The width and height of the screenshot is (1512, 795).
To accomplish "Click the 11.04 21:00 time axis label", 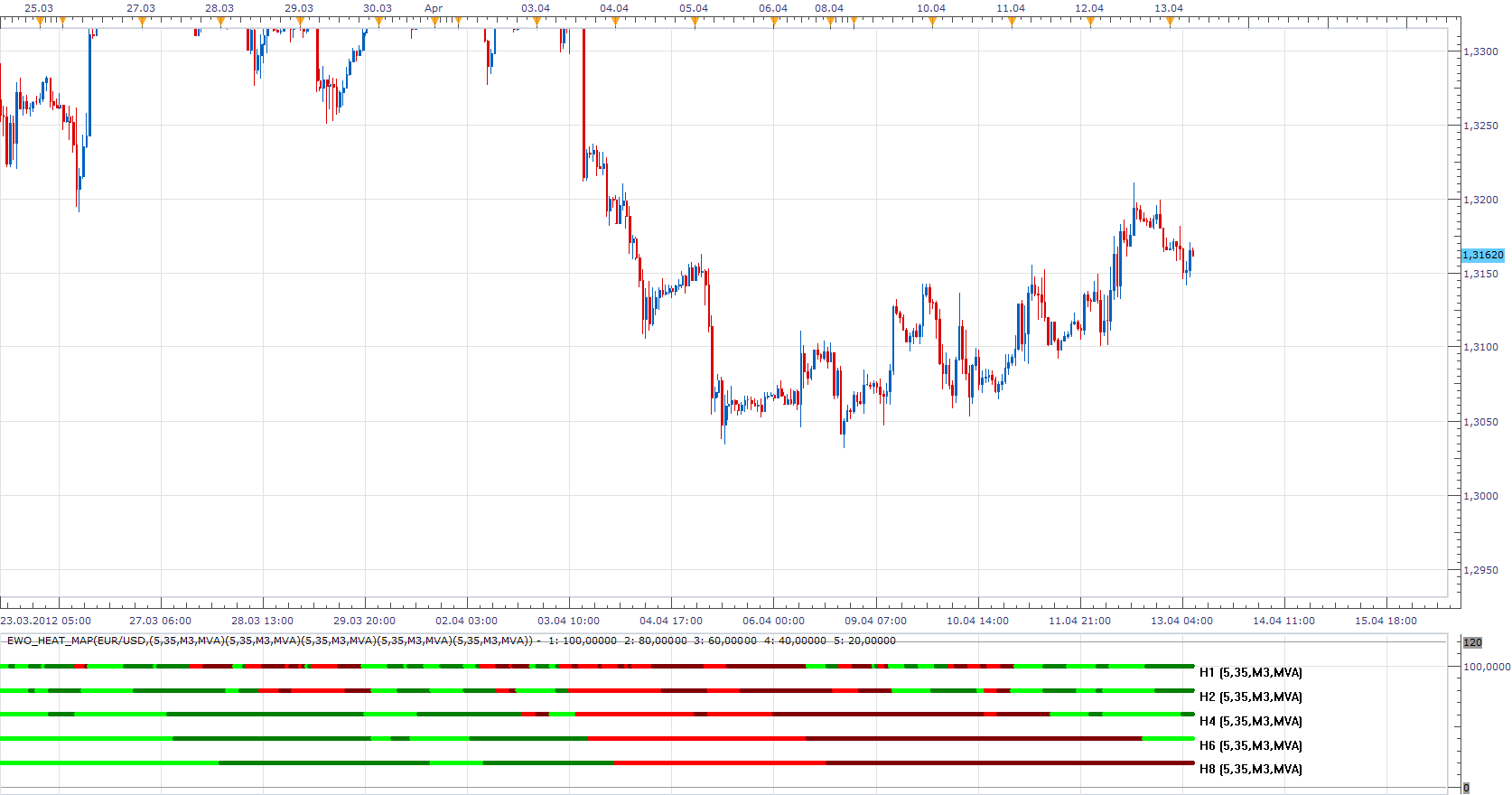I will coord(1079,621).
